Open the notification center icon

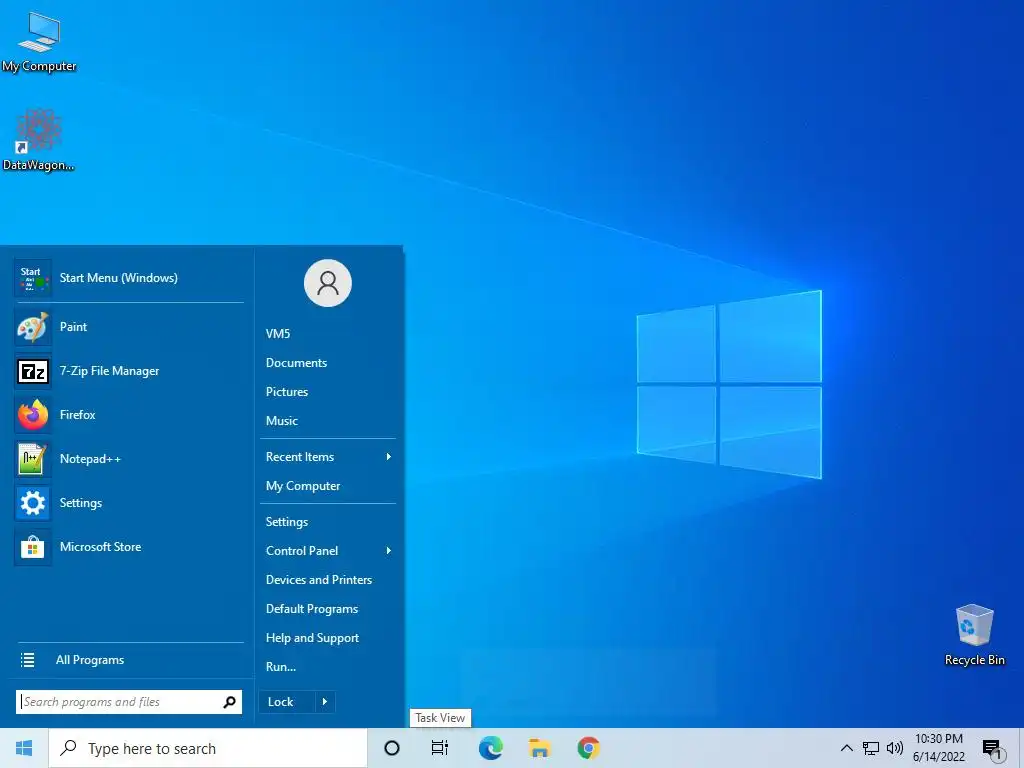(x=992, y=750)
